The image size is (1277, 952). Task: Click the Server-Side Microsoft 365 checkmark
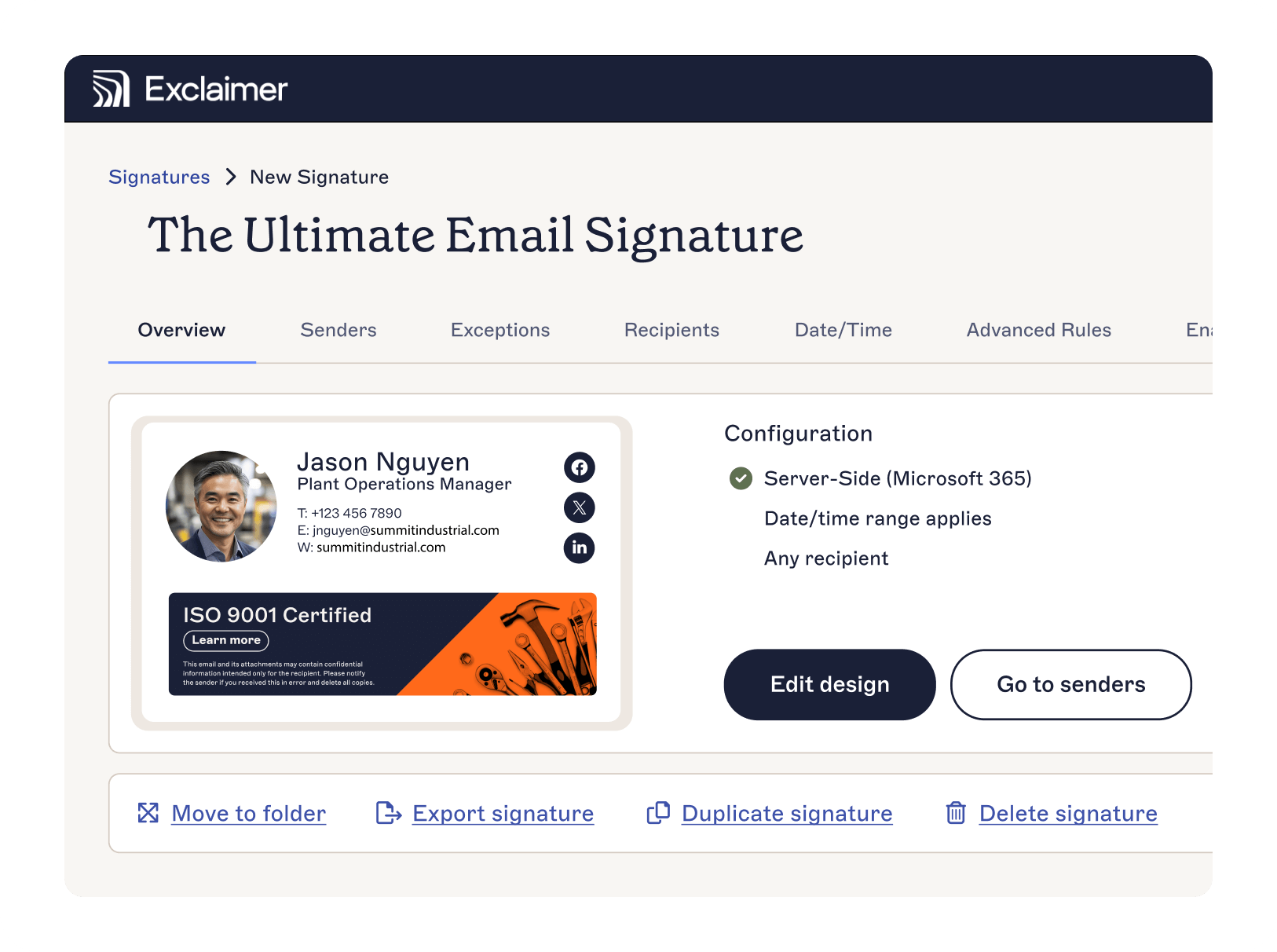click(741, 478)
